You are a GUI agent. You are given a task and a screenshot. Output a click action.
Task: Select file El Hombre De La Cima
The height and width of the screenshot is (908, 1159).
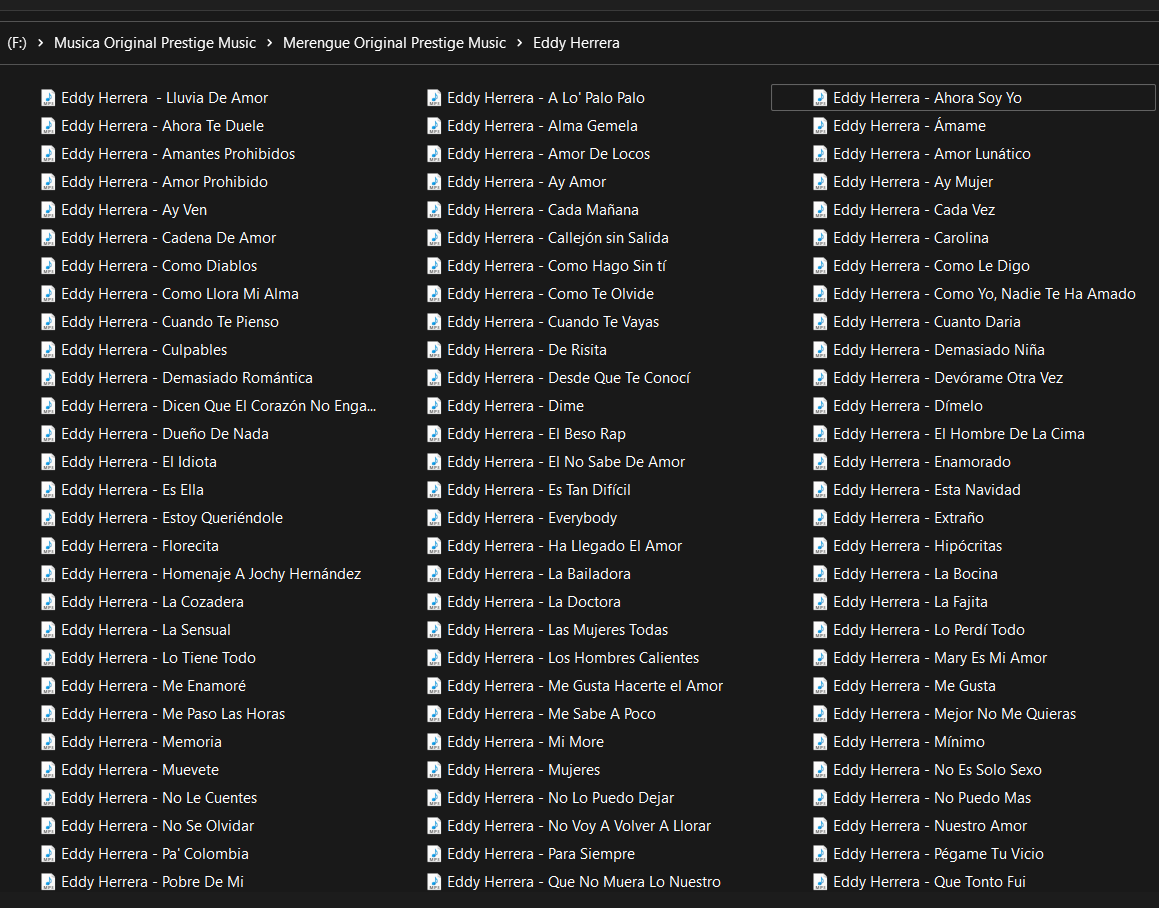click(949, 434)
